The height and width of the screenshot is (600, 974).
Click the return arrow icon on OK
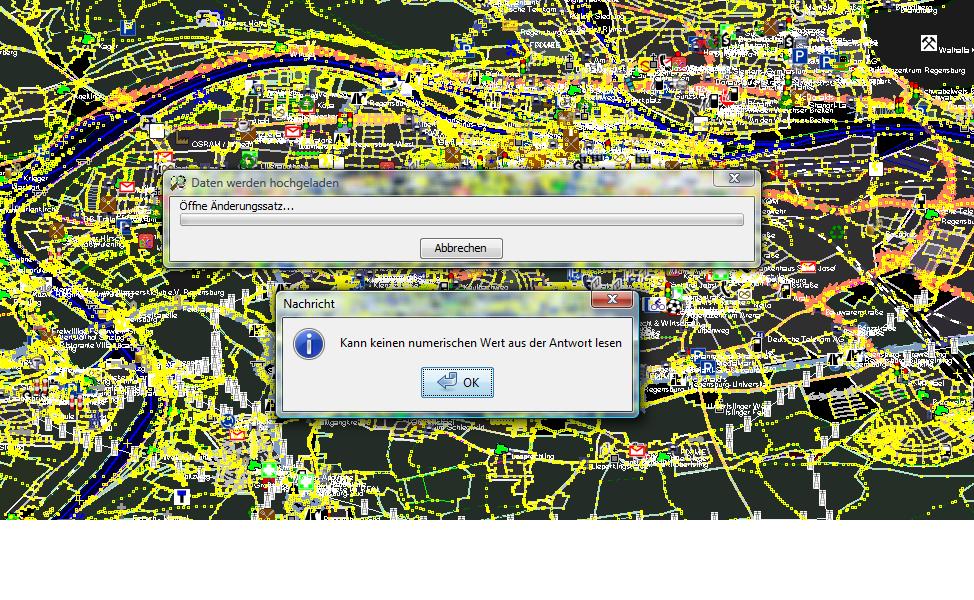pyautogui.click(x=447, y=382)
